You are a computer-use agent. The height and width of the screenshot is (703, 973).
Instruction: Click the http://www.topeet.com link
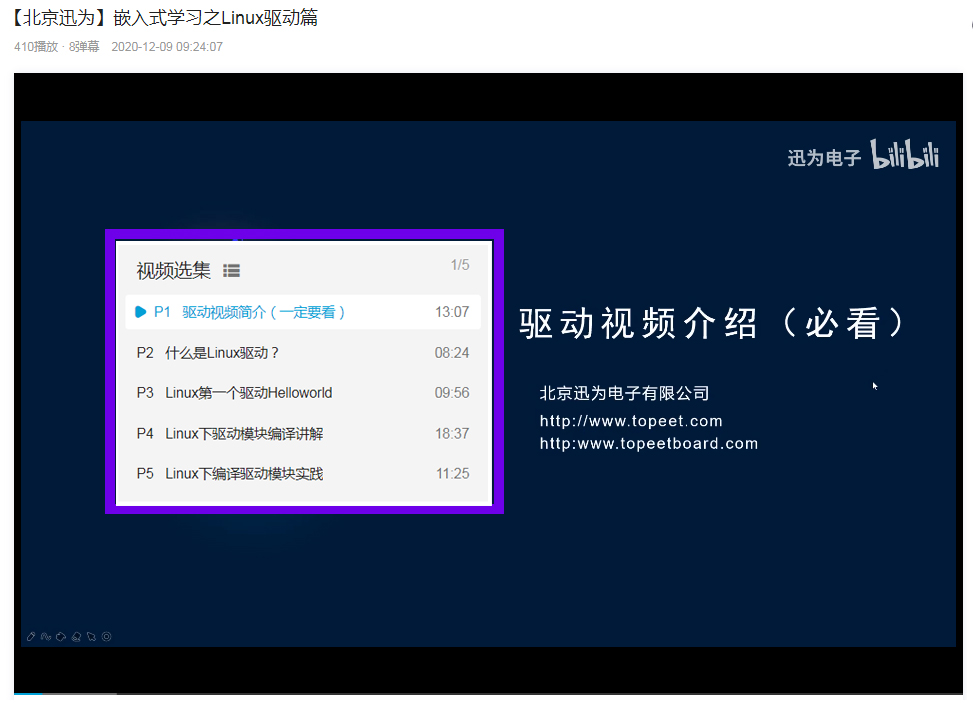pos(632,421)
